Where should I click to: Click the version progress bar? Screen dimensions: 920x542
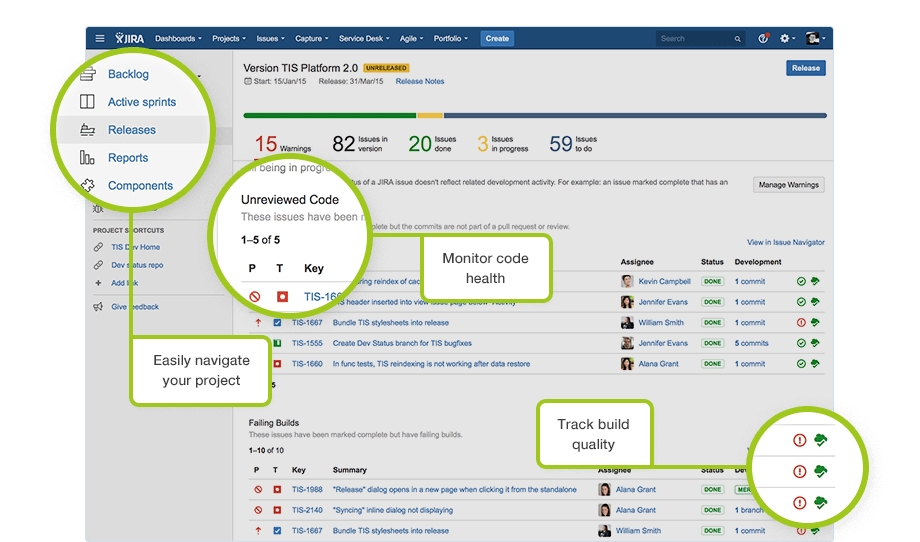tap(535, 116)
